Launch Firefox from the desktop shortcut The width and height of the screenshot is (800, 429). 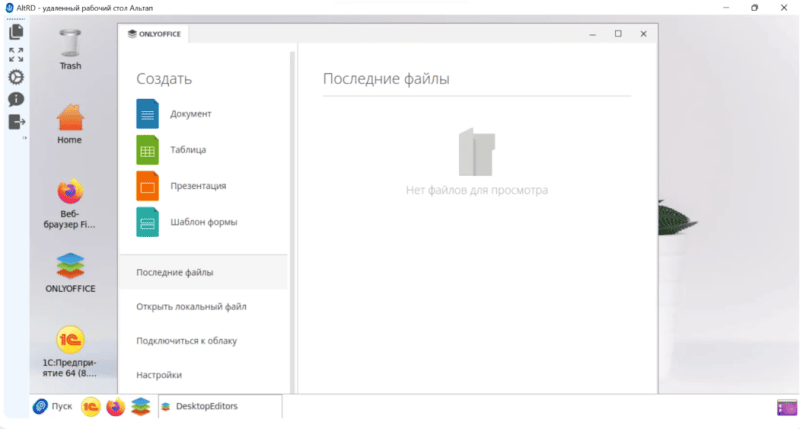[x=70, y=192]
